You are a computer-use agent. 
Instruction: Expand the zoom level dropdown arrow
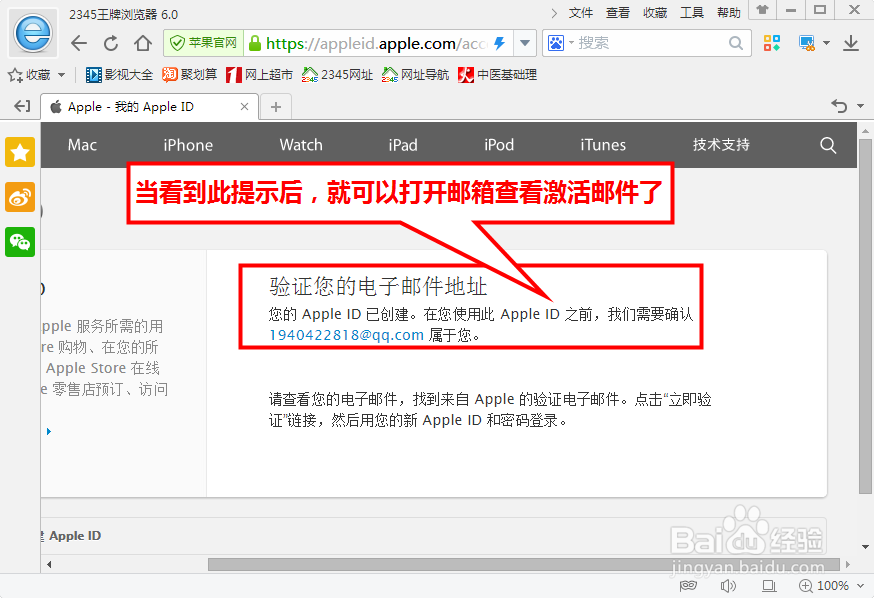pyautogui.click(x=861, y=586)
